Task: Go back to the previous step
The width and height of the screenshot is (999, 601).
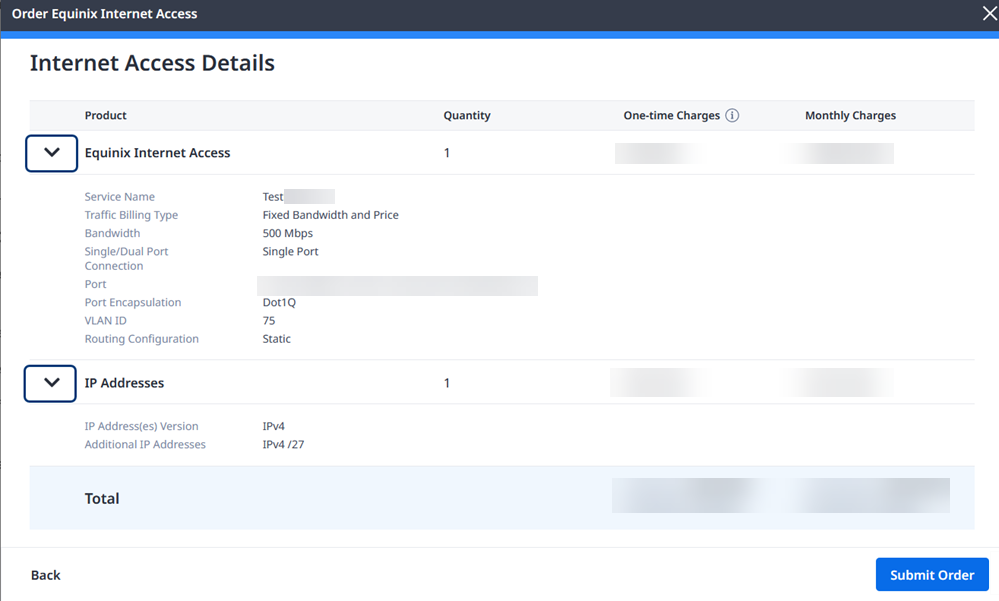Action: tap(46, 575)
